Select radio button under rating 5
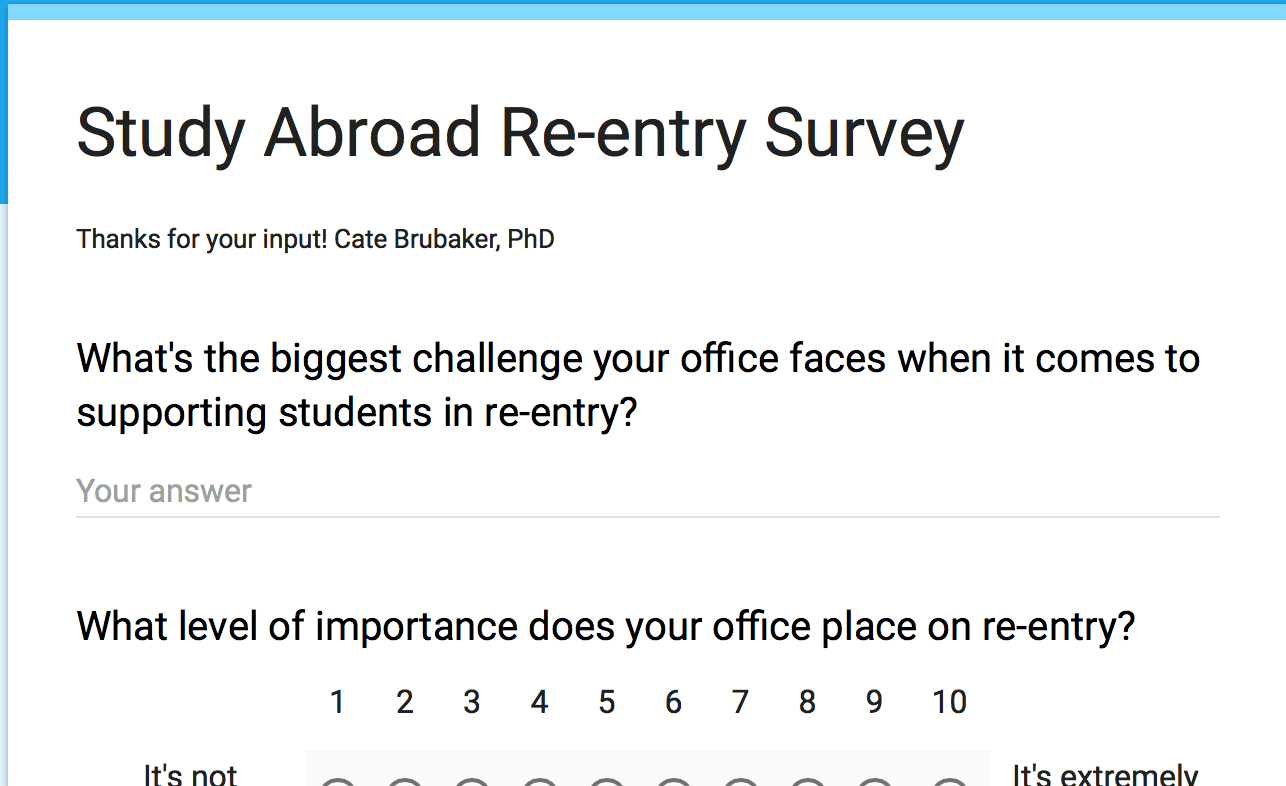Viewport: 1286px width, 786px height. 607,782
